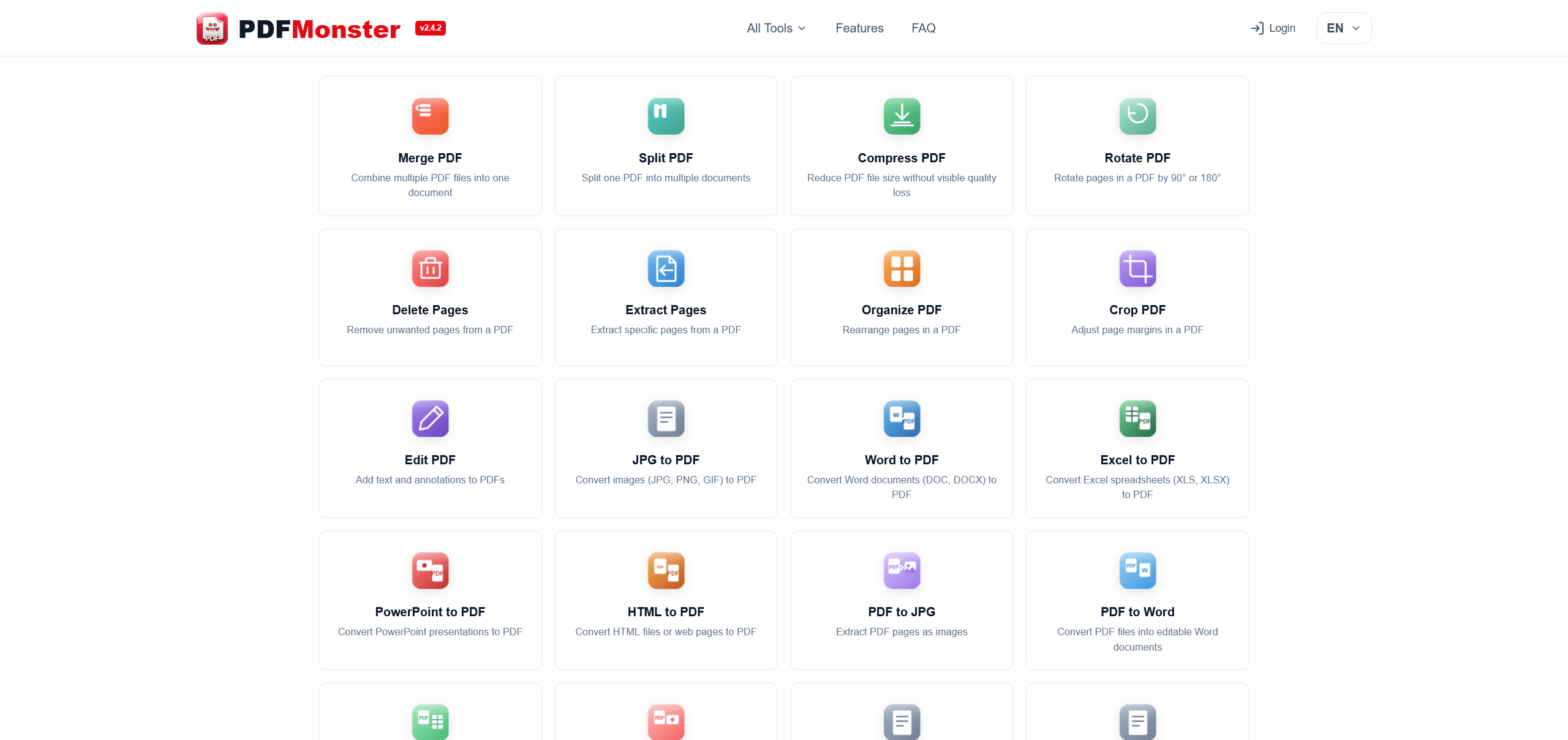Viewport: 1568px width, 740px height.
Task: Open the FAQ page
Action: tap(923, 28)
